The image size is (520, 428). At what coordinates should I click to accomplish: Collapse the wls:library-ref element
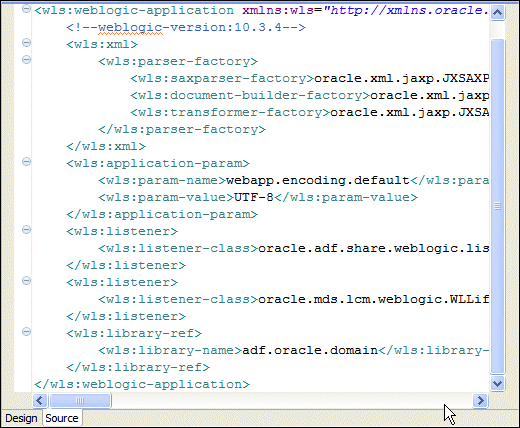coord(26,332)
